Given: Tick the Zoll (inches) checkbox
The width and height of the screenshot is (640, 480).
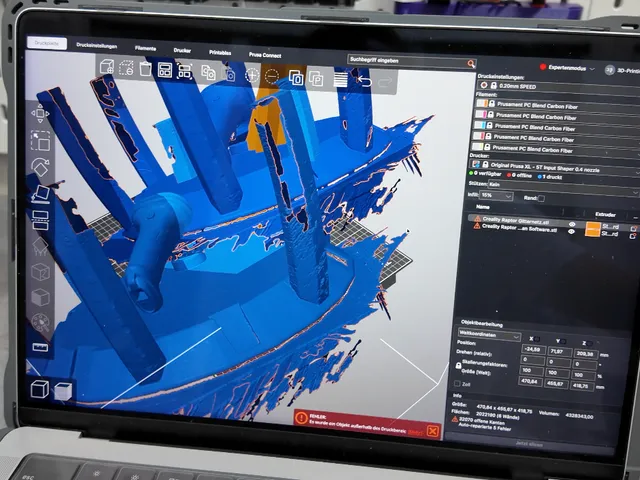Looking at the screenshot, I should [457, 384].
